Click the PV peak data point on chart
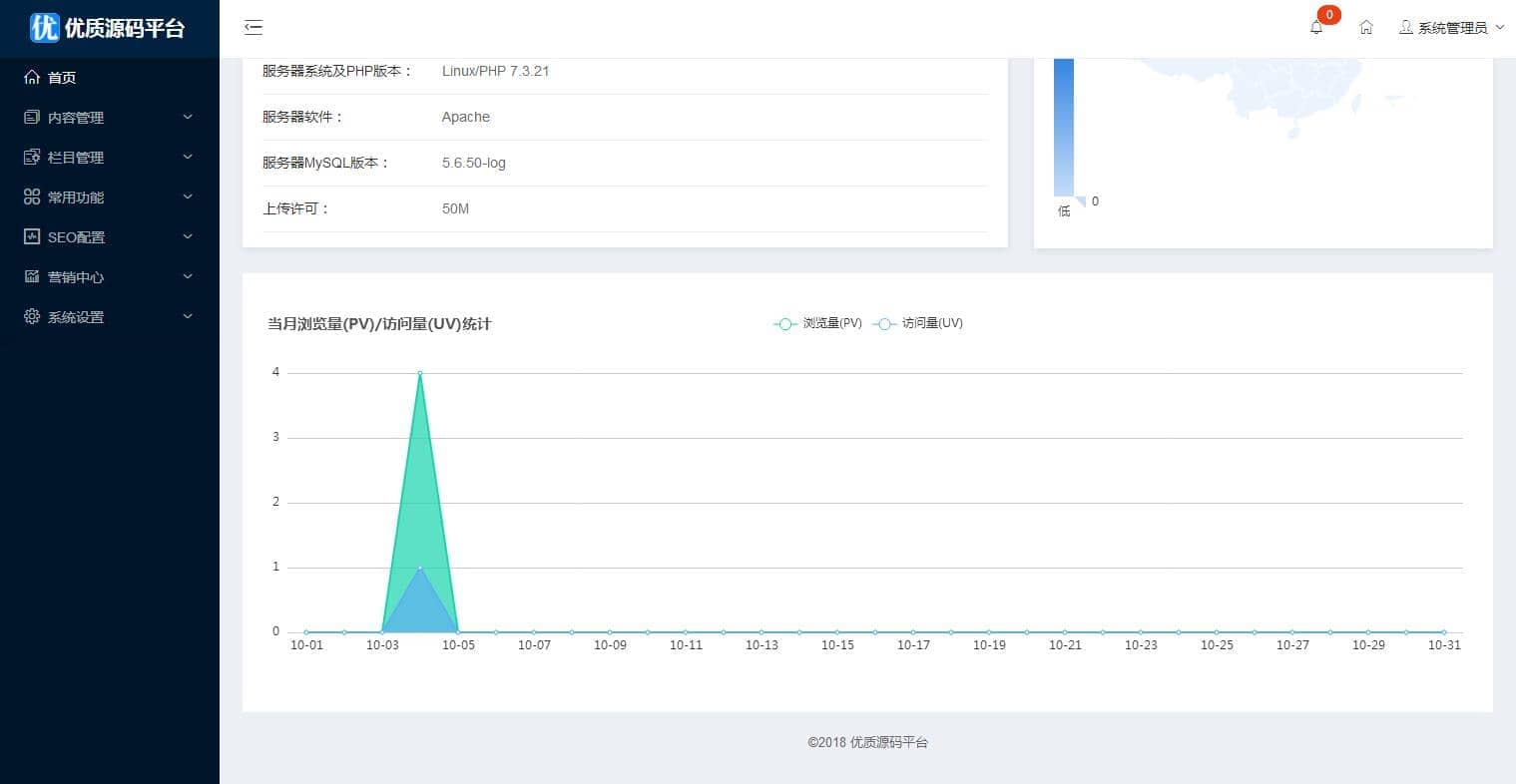The width and height of the screenshot is (1516, 784). coord(420,373)
